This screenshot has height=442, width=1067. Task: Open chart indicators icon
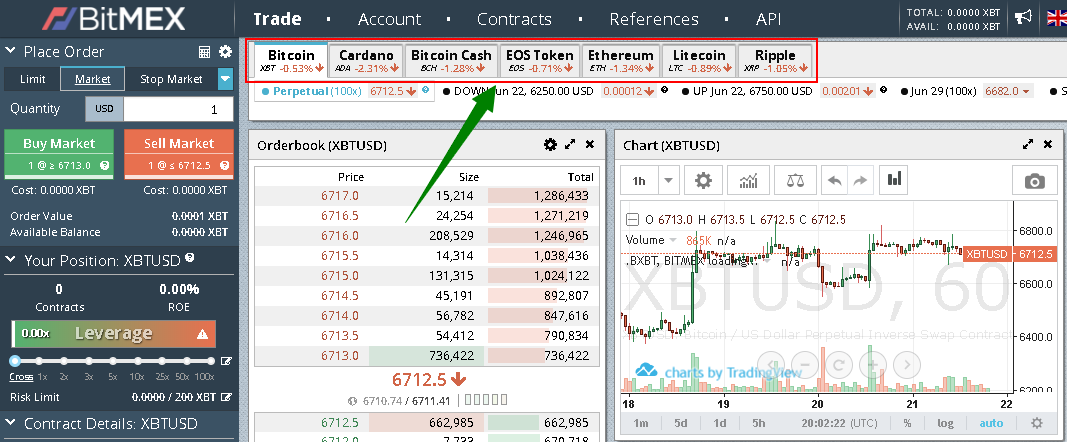coord(749,180)
